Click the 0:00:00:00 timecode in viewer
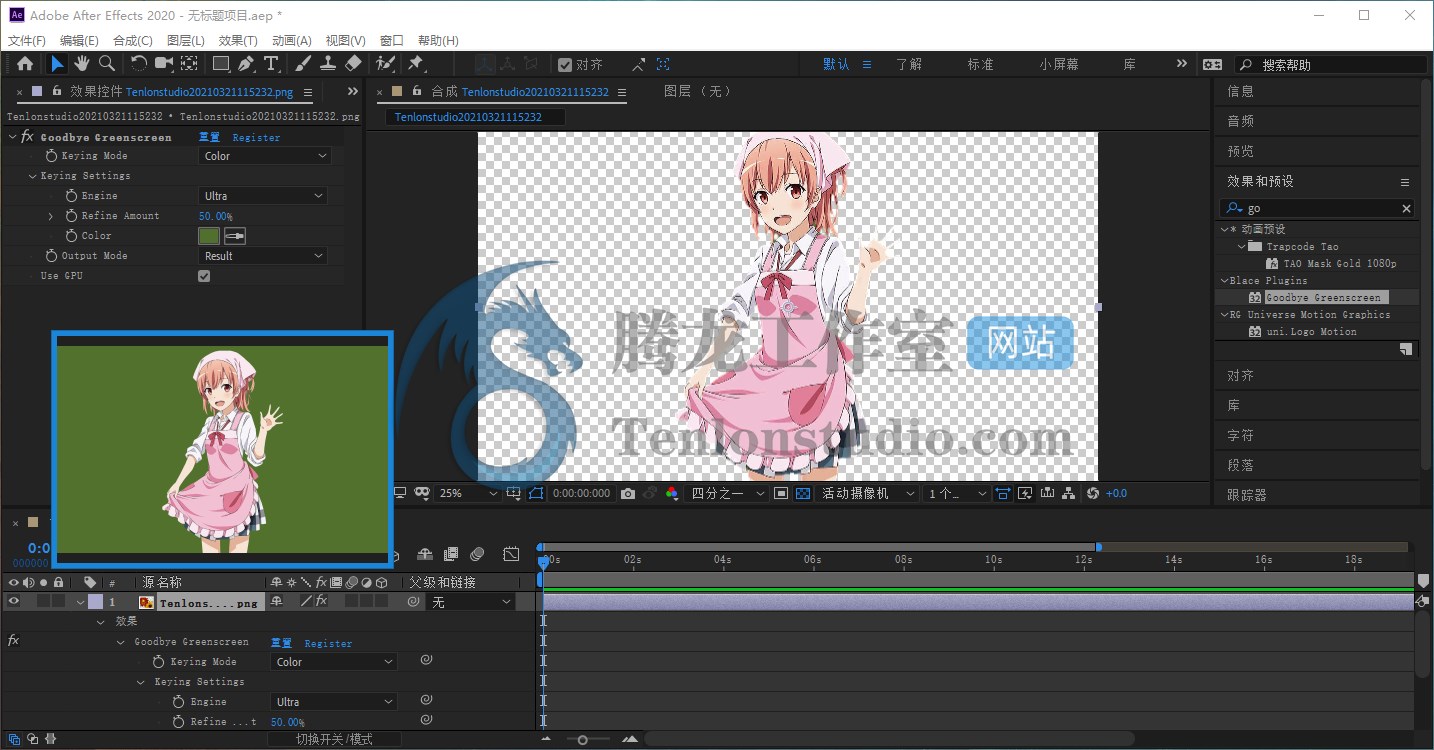 click(x=581, y=493)
